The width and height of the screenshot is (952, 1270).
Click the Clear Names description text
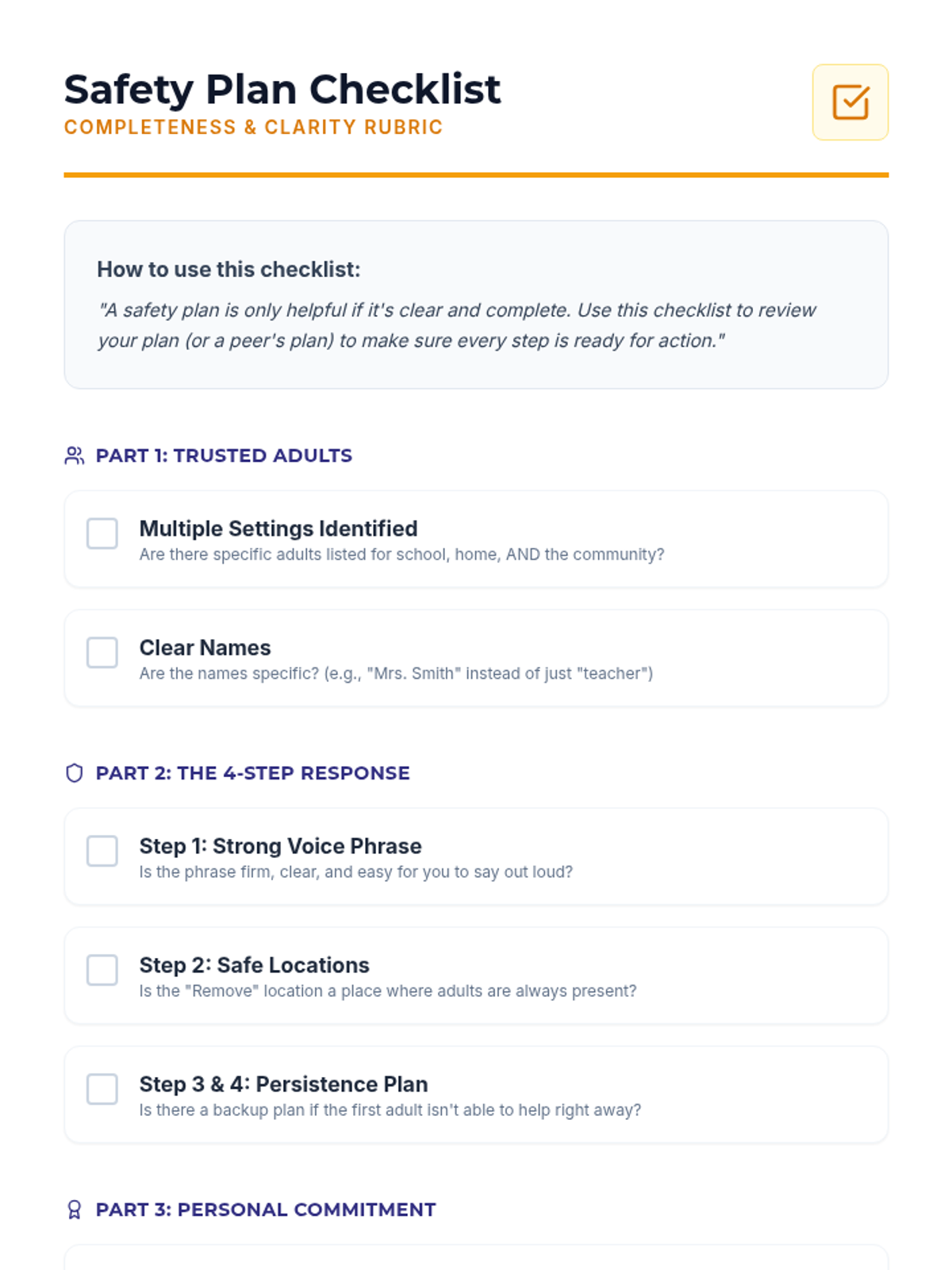tap(396, 673)
